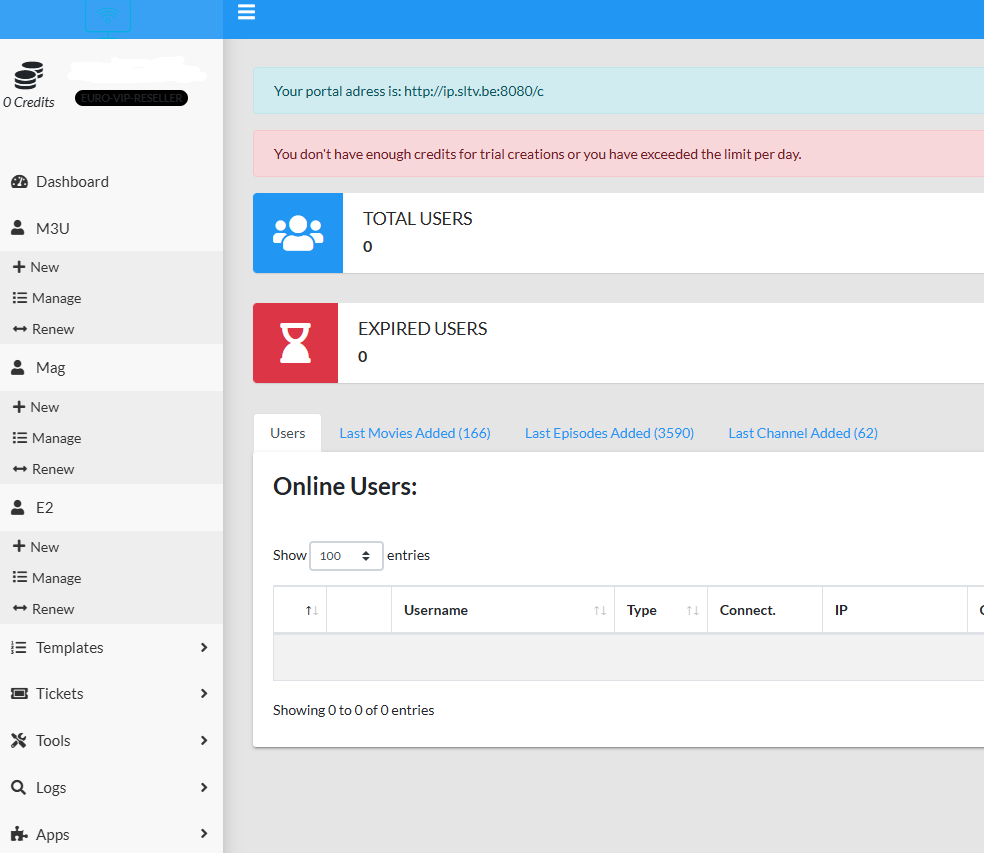Screen dimensions: 984x853
Task: Click the Tools wrench icon
Action: click(x=19, y=741)
